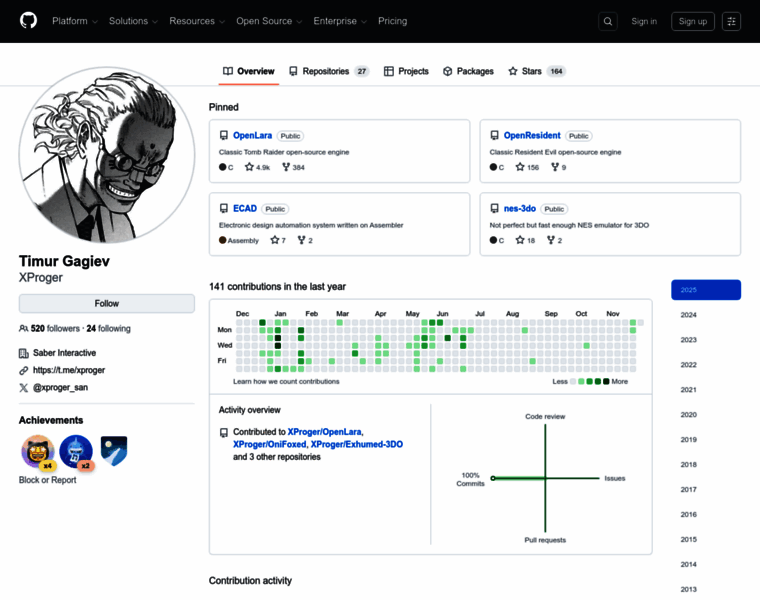Expand the Enterprise menu
760x600 pixels.
point(340,21)
